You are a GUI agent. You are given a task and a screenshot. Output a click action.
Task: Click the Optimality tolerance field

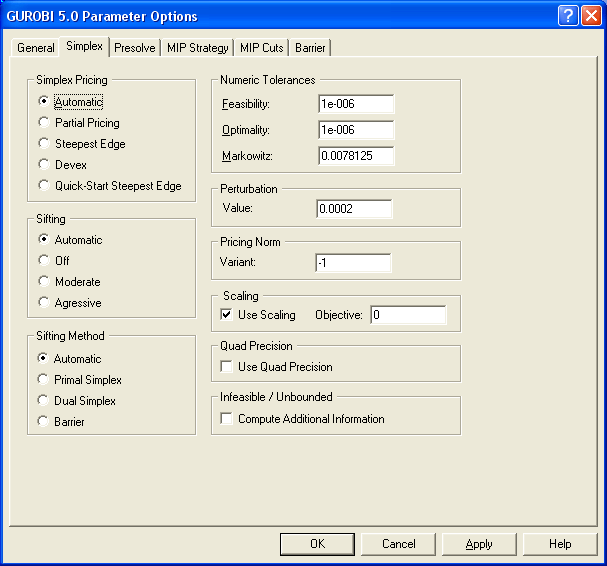tap(356, 130)
